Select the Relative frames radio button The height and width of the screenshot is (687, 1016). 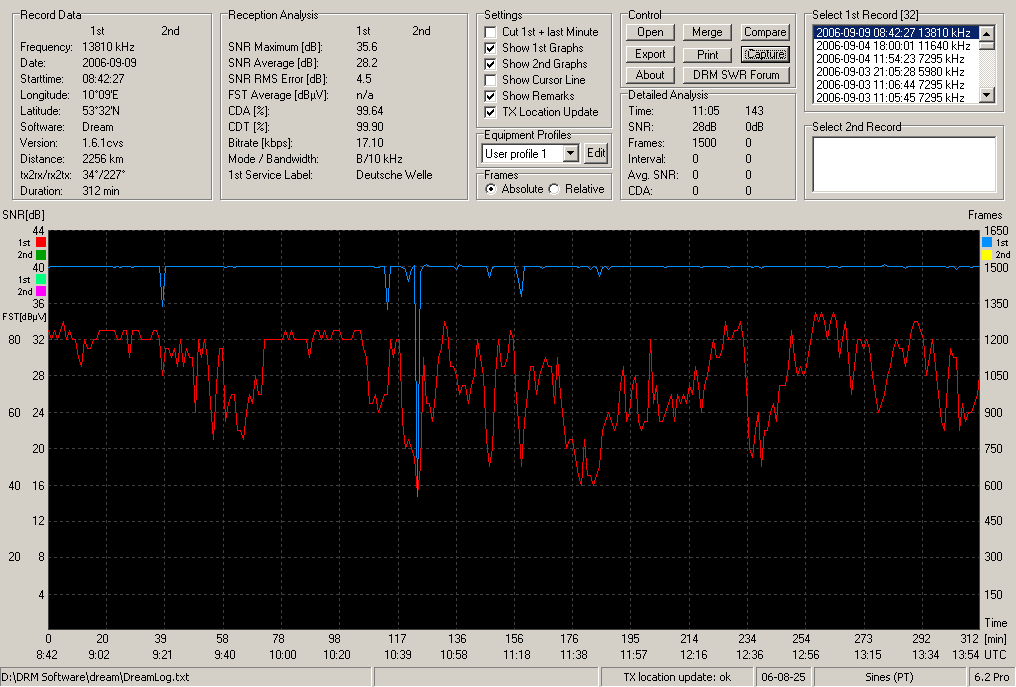pyautogui.click(x=554, y=189)
